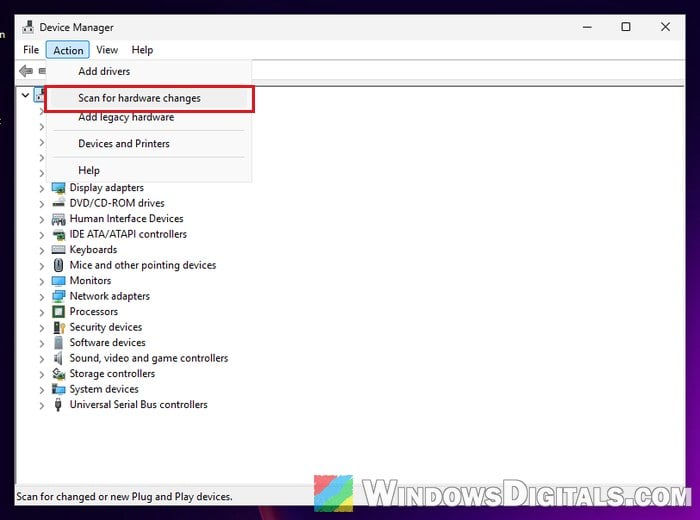Click the Display adapters icon
Viewport: 700px width, 520px height.
point(58,188)
